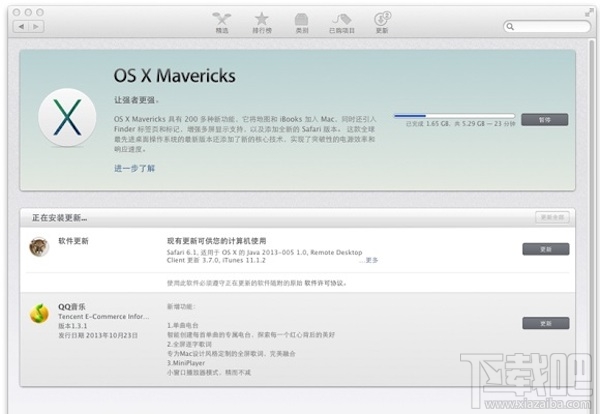Expand the '更多' link in software update description
The image size is (600, 414).
[372, 260]
